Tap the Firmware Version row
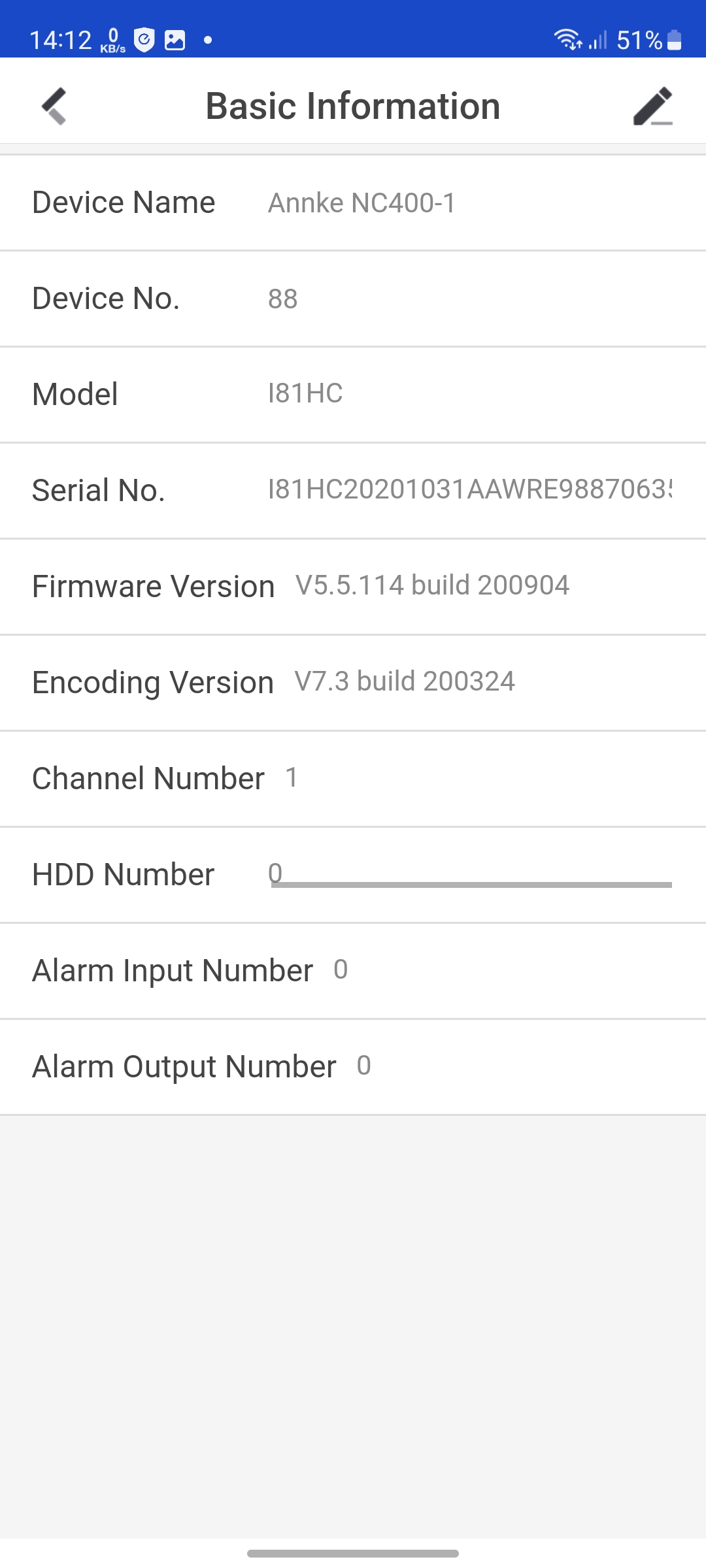 click(x=353, y=586)
